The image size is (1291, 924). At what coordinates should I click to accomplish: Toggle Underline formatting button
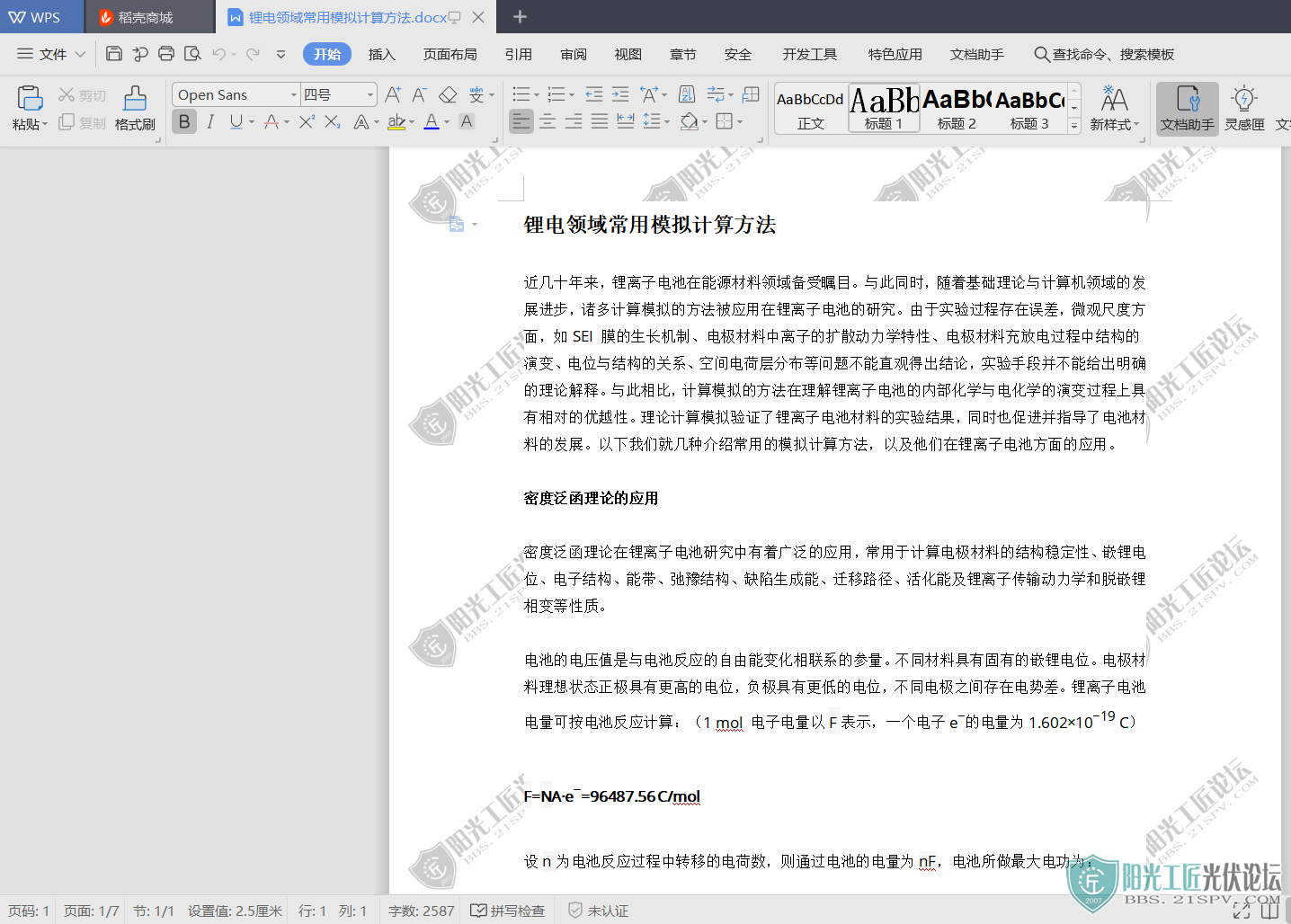point(236,121)
